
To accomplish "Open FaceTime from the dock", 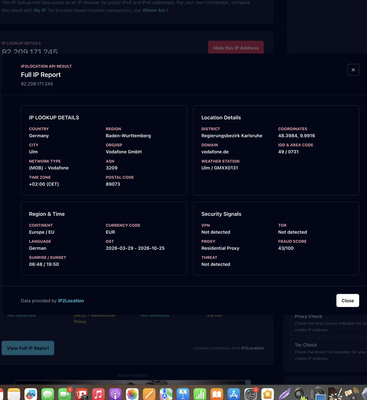I will [65, 394].
